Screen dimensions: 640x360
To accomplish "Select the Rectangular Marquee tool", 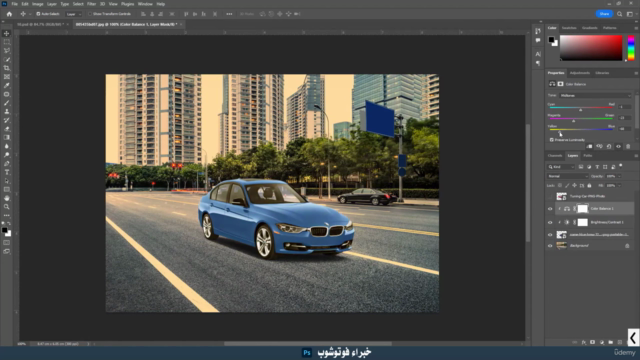I will (x=7, y=42).
